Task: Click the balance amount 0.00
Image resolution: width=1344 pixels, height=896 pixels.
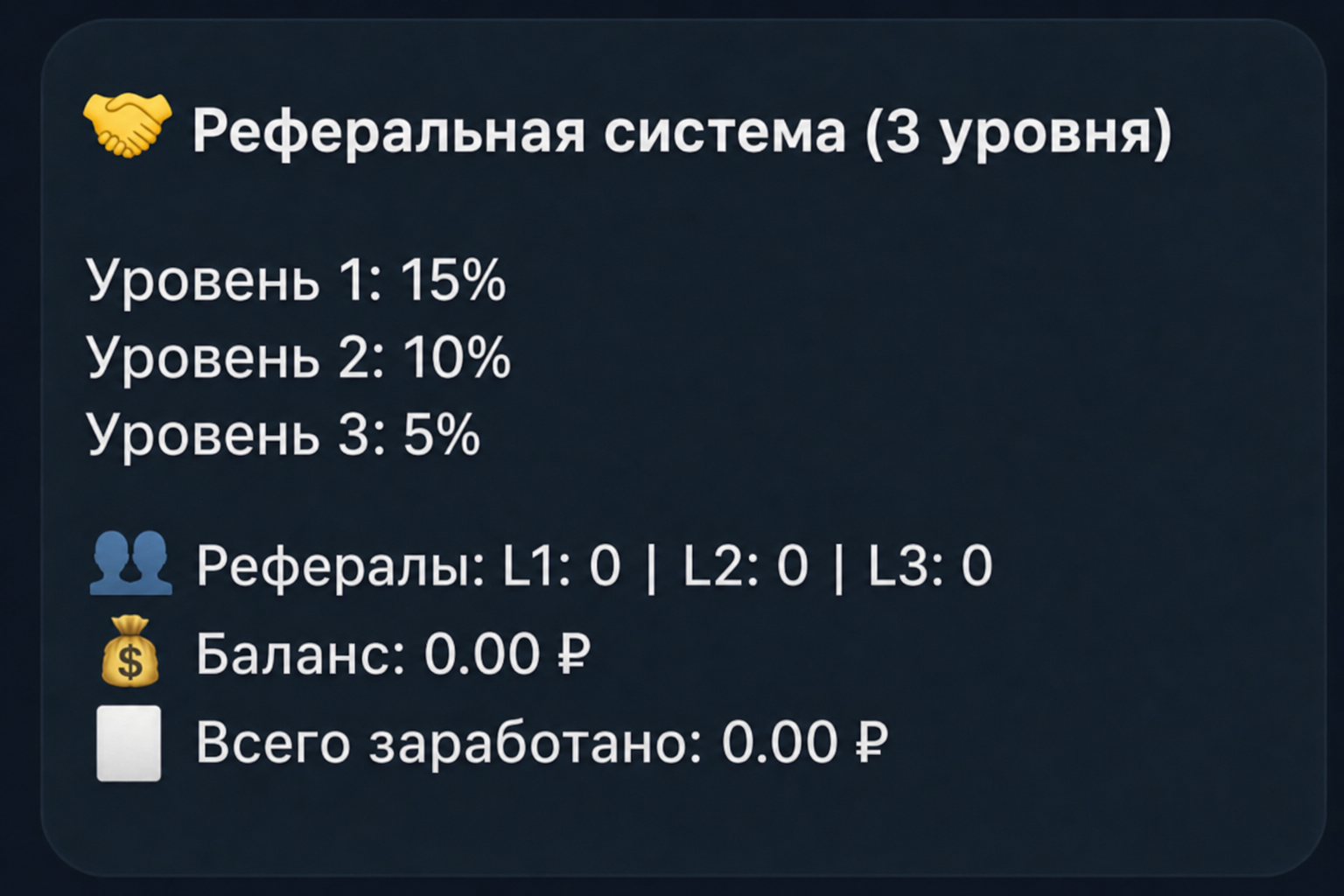Action: pos(481,654)
